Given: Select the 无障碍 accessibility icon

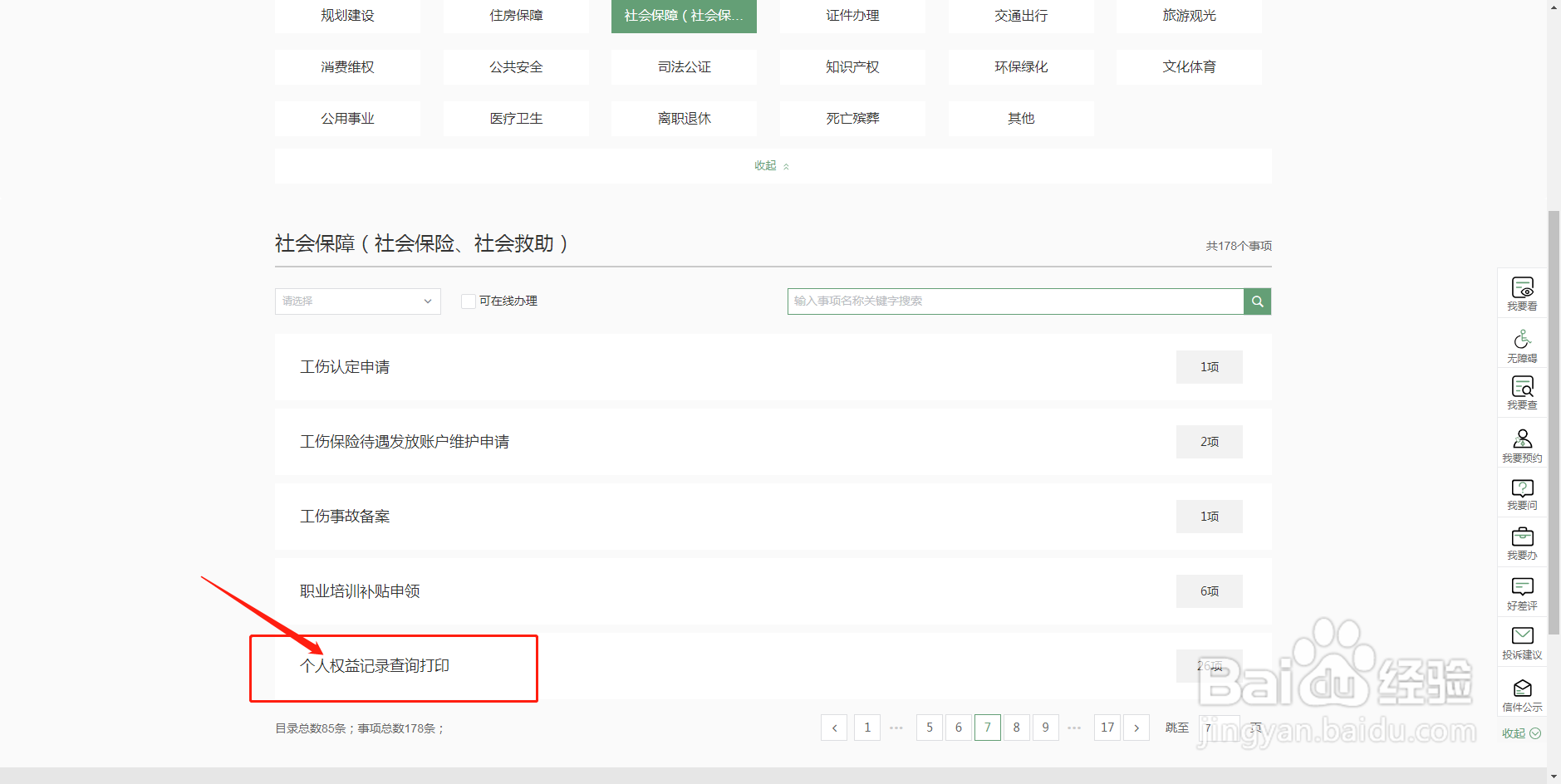Looking at the screenshot, I should point(1521,343).
